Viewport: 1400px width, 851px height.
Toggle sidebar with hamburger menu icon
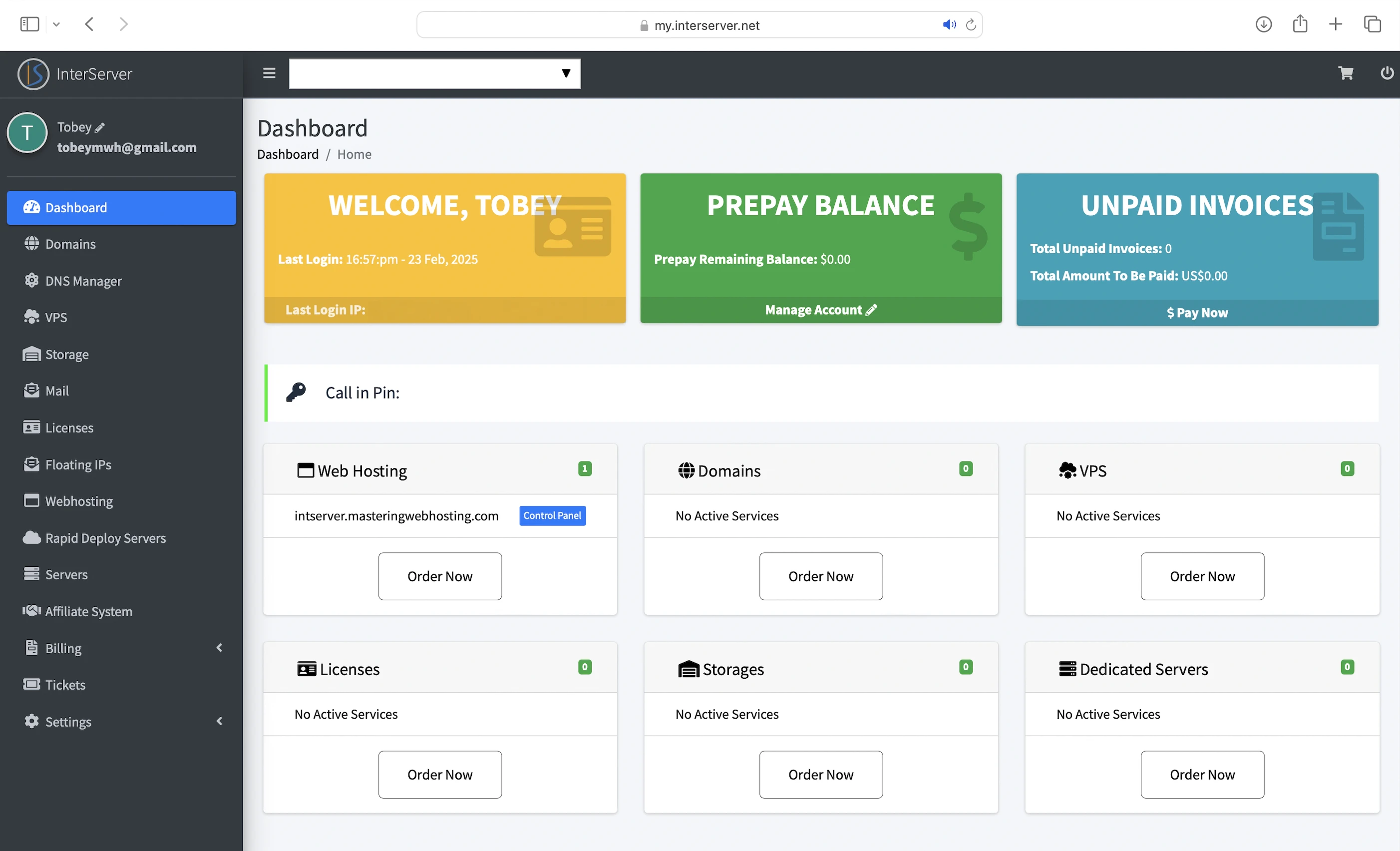click(x=269, y=73)
